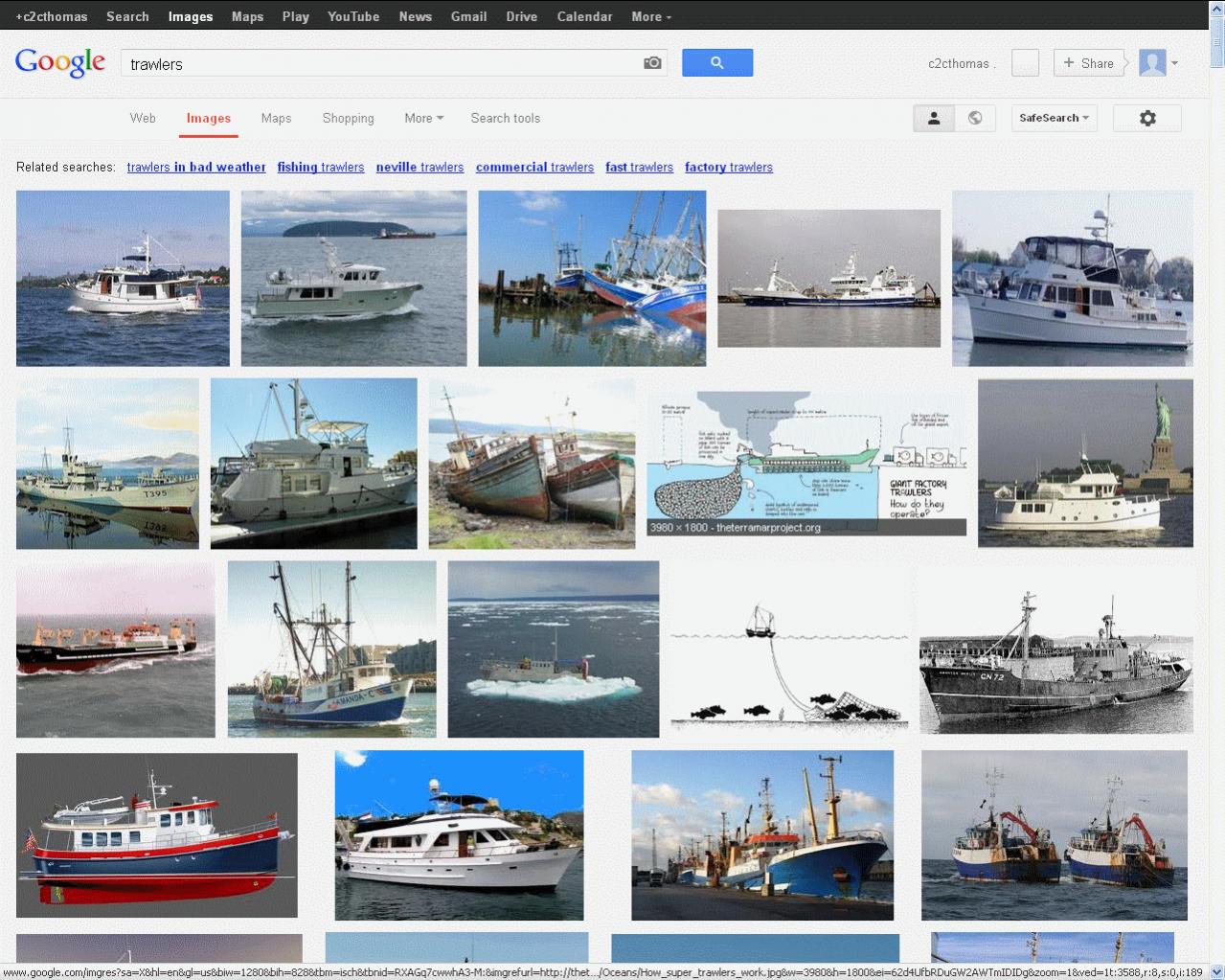This screenshot has width=1225, height=980.
Task: Open the T395 grey navy trawler thumbnail
Action: (x=107, y=464)
